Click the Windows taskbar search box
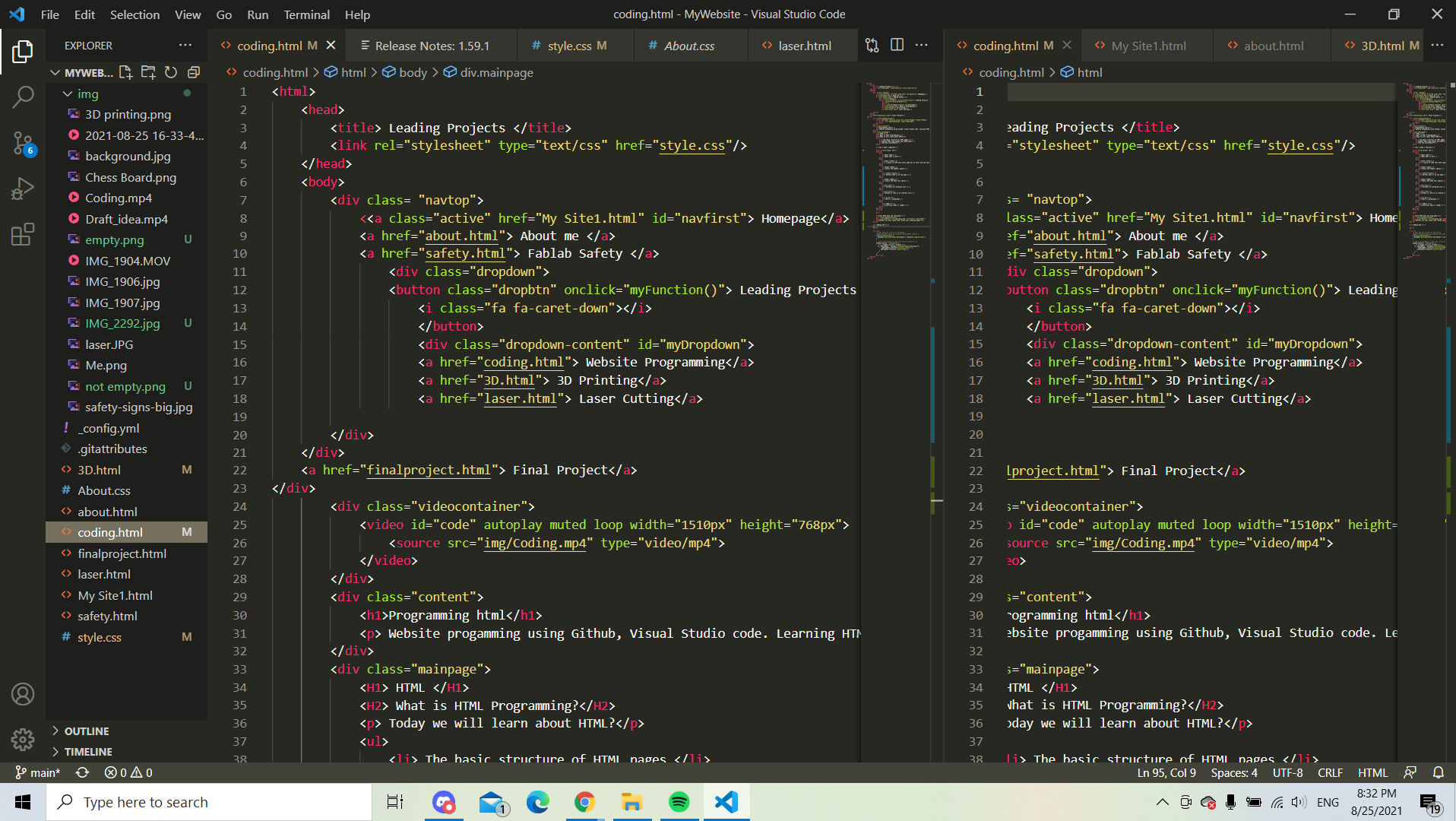This screenshot has width=1456, height=821. pyautogui.click(x=209, y=802)
